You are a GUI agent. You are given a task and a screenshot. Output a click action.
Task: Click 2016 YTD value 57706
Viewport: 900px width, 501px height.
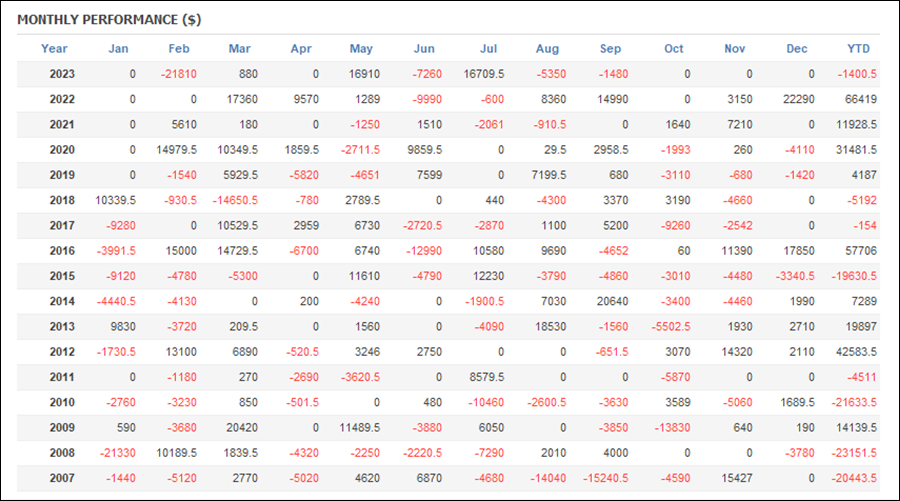(x=861, y=251)
